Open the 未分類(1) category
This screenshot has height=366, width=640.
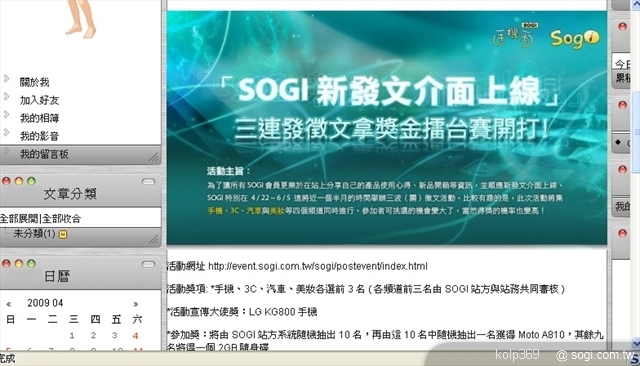[34, 234]
